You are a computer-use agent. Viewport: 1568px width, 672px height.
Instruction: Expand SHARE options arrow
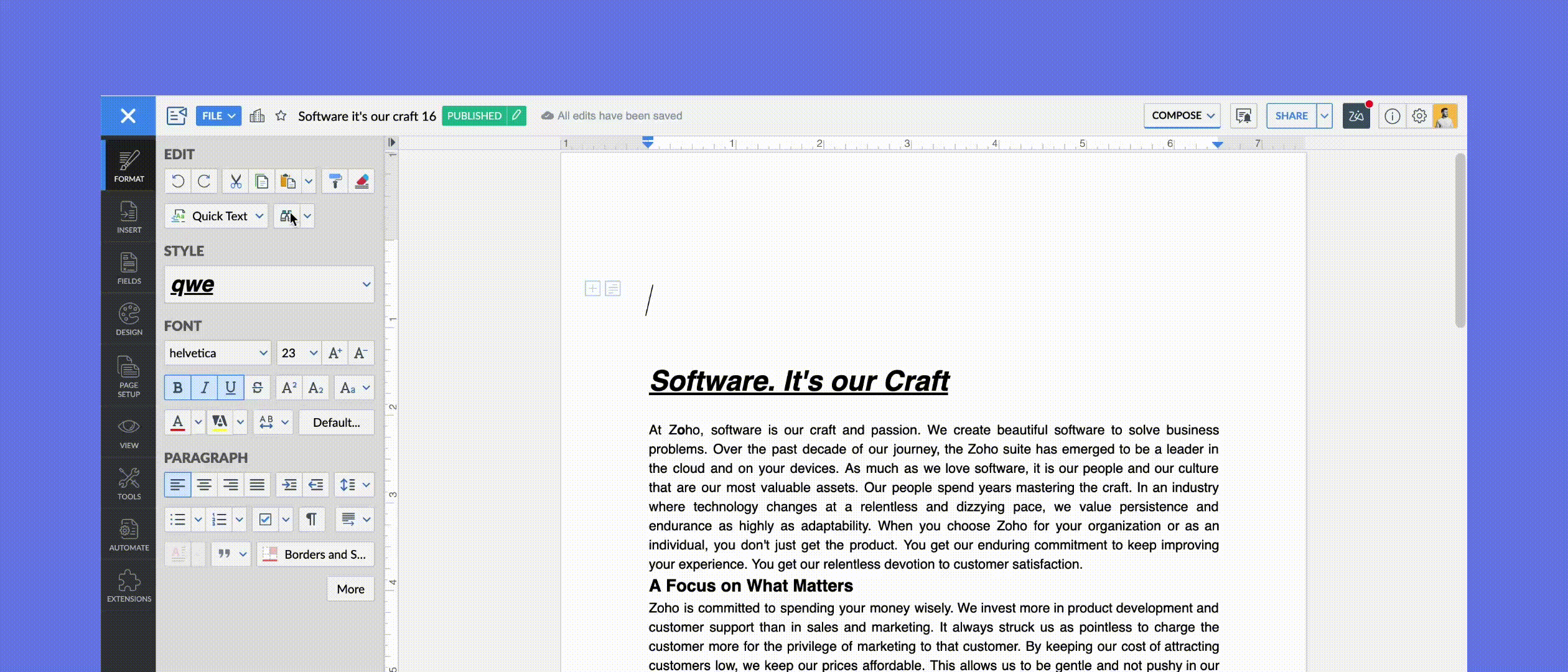(x=1325, y=116)
